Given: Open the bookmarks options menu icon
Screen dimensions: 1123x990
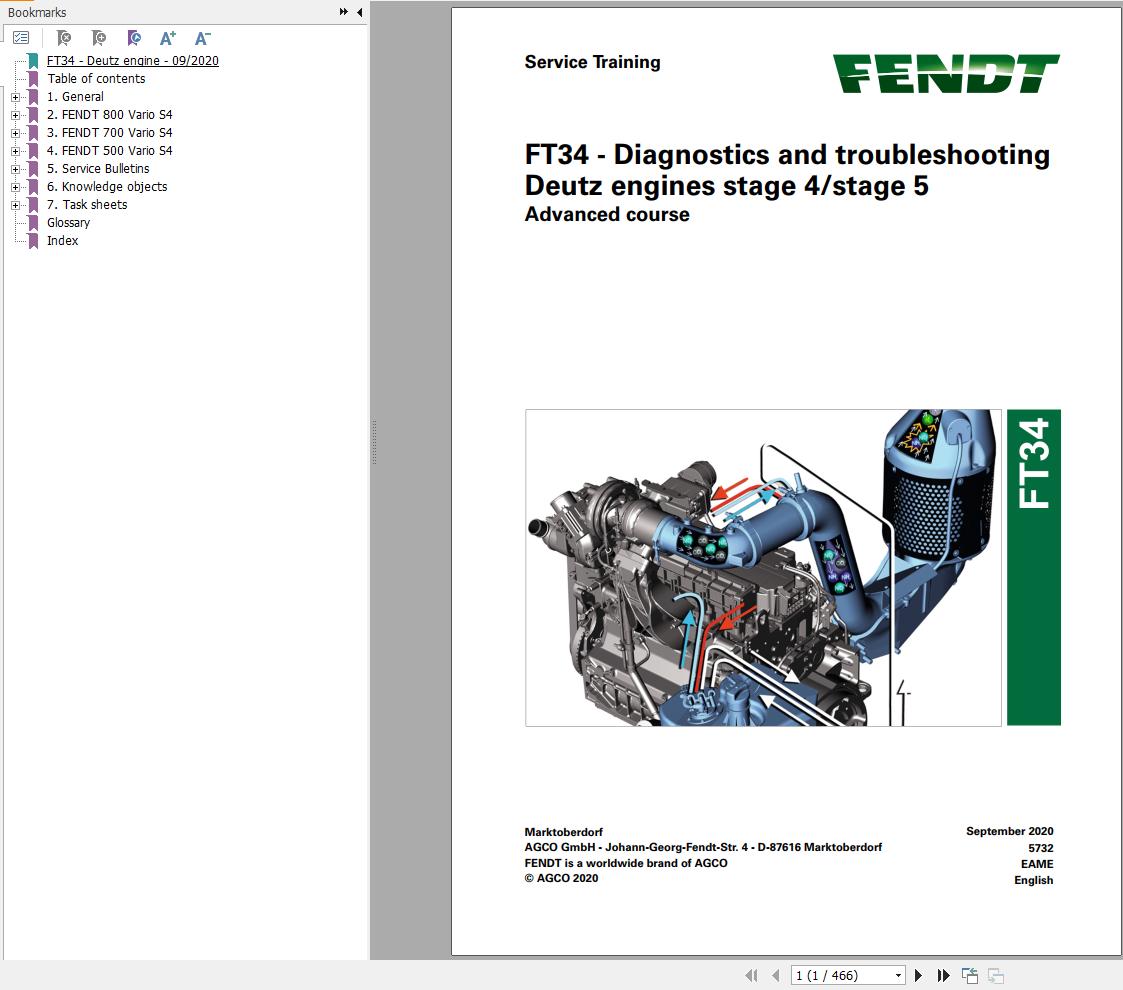Looking at the screenshot, I should tap(21, 38).
